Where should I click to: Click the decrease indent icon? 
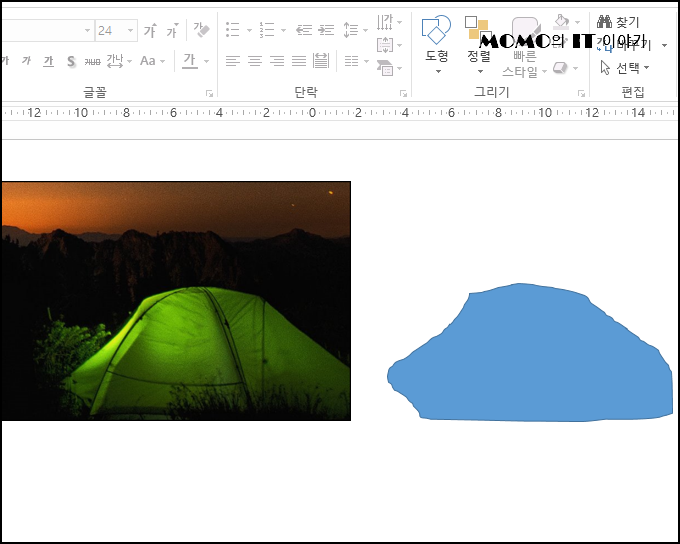[304, 30]
